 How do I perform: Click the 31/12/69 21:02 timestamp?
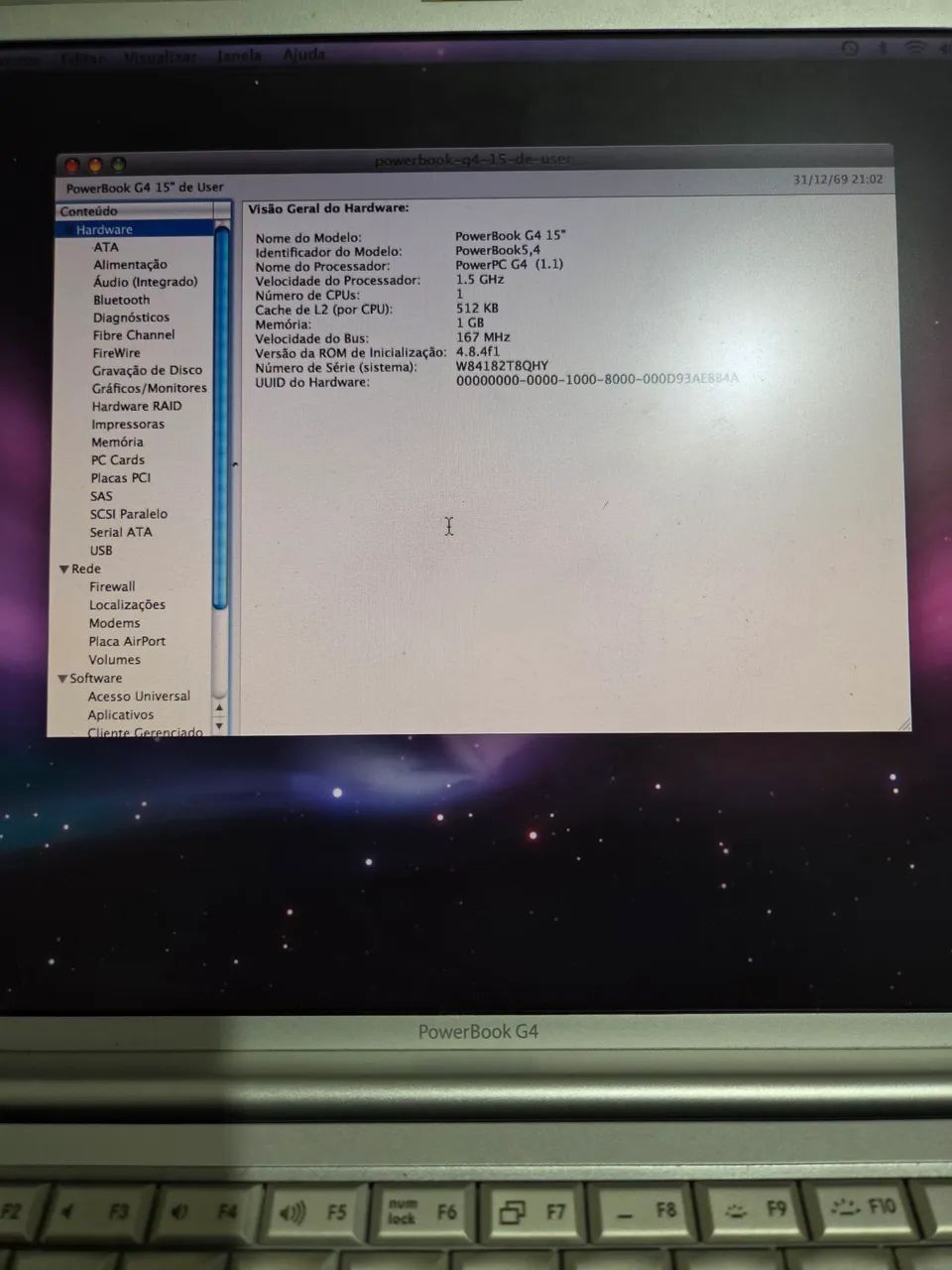(838, 180)
